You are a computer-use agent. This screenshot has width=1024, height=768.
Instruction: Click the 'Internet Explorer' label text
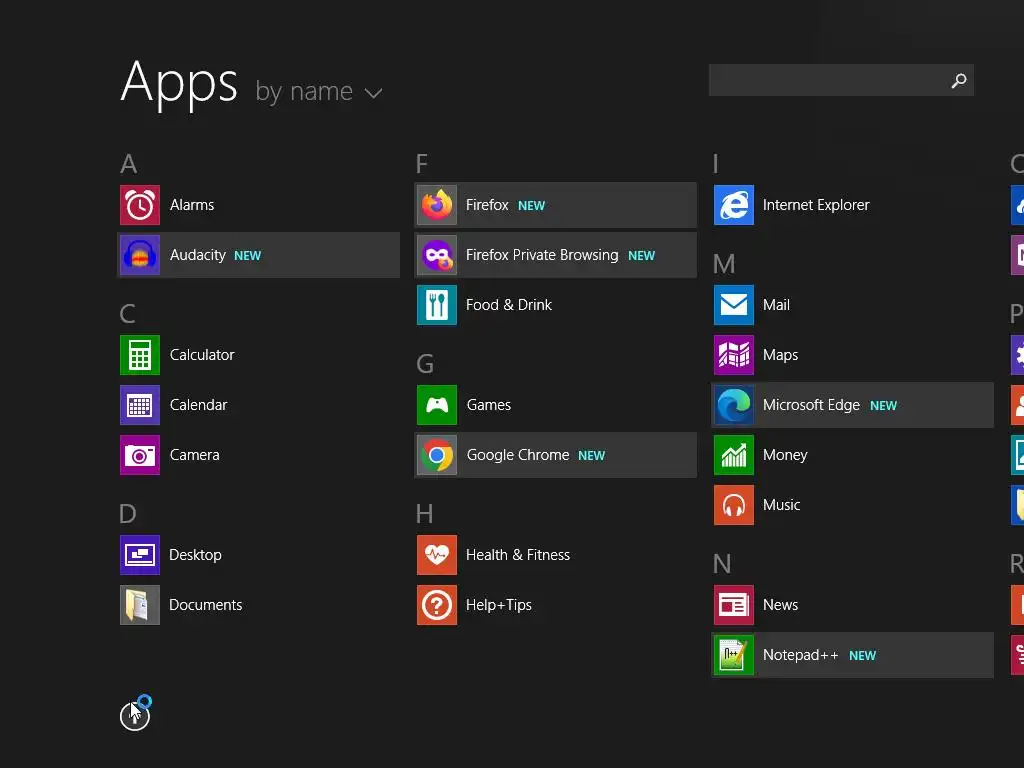[816, 205]
